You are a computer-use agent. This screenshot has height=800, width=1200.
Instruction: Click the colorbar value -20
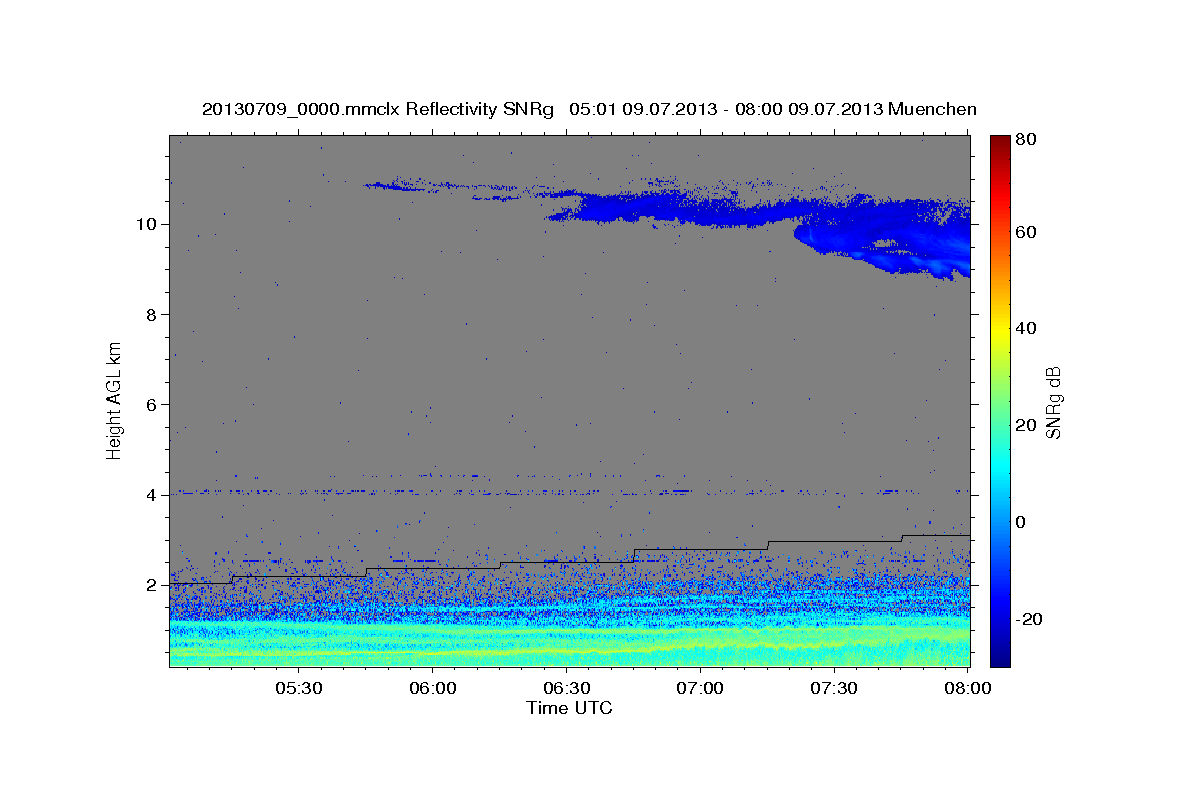[1028, 619]
